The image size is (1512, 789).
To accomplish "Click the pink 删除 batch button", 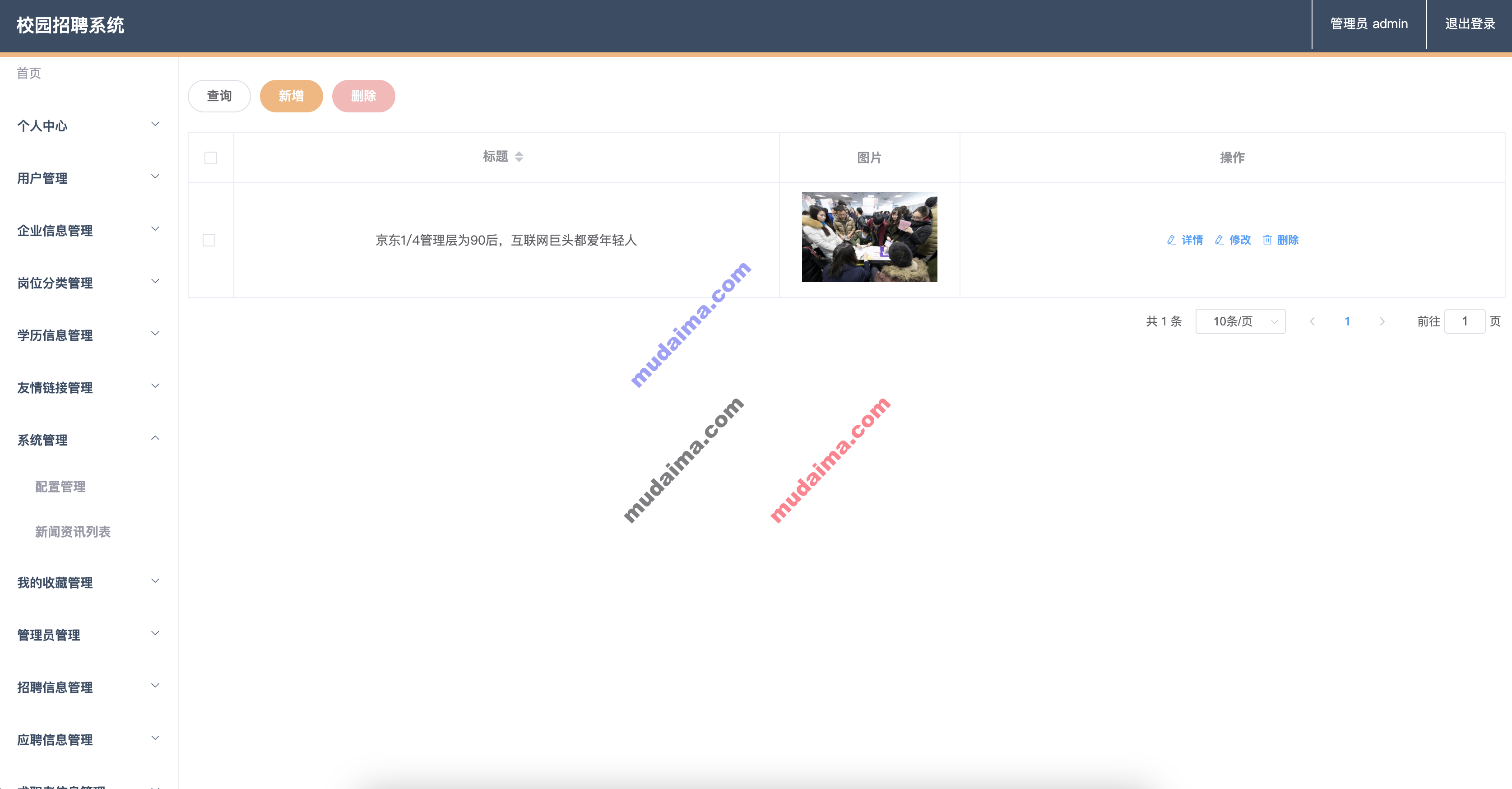I will coord(364,96).
